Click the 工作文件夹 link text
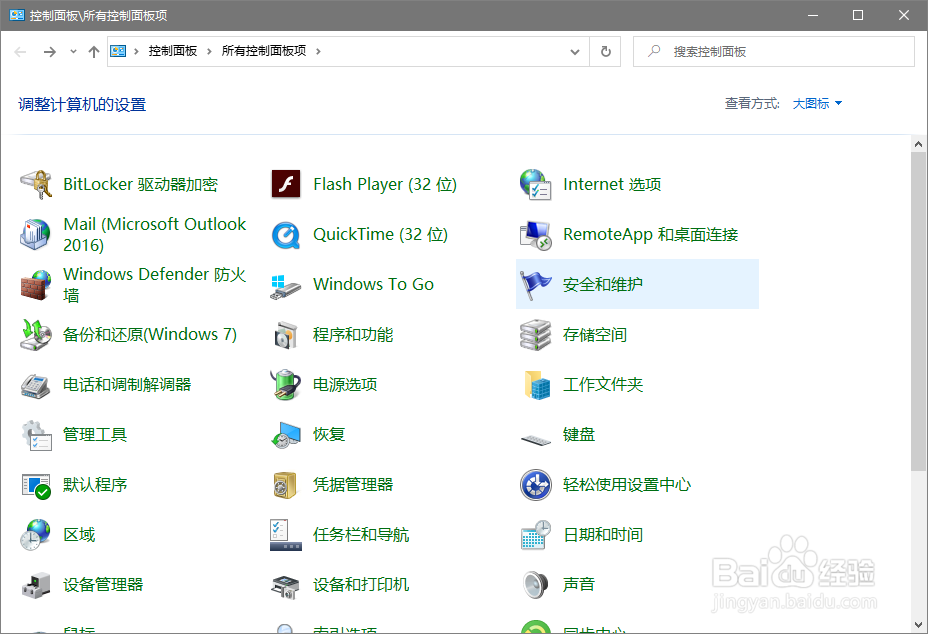 [603, 385]
